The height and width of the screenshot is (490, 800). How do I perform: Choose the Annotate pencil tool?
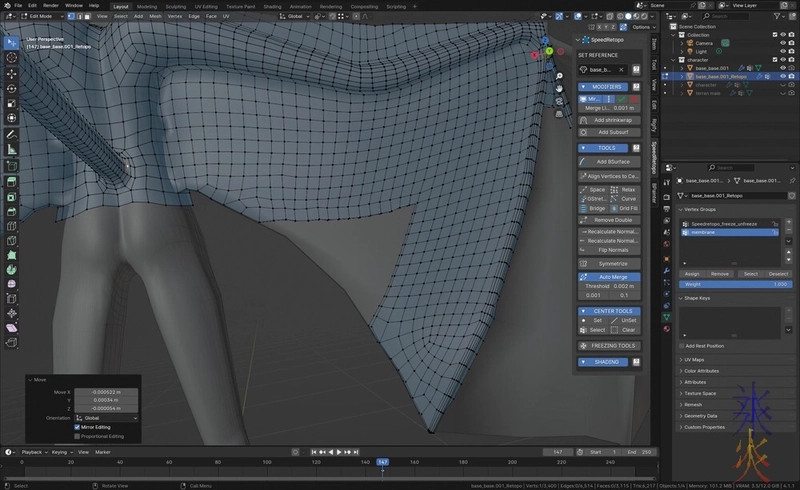pyautogui.click(x=11, y=134)
